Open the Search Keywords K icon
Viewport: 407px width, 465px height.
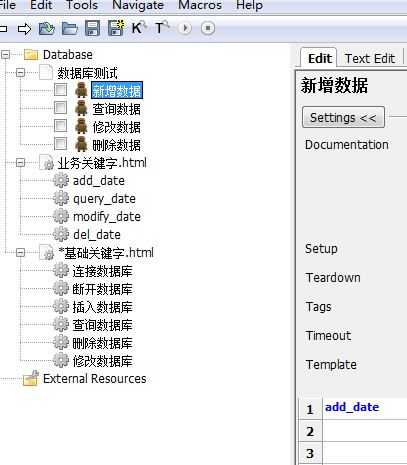[138, 28]
